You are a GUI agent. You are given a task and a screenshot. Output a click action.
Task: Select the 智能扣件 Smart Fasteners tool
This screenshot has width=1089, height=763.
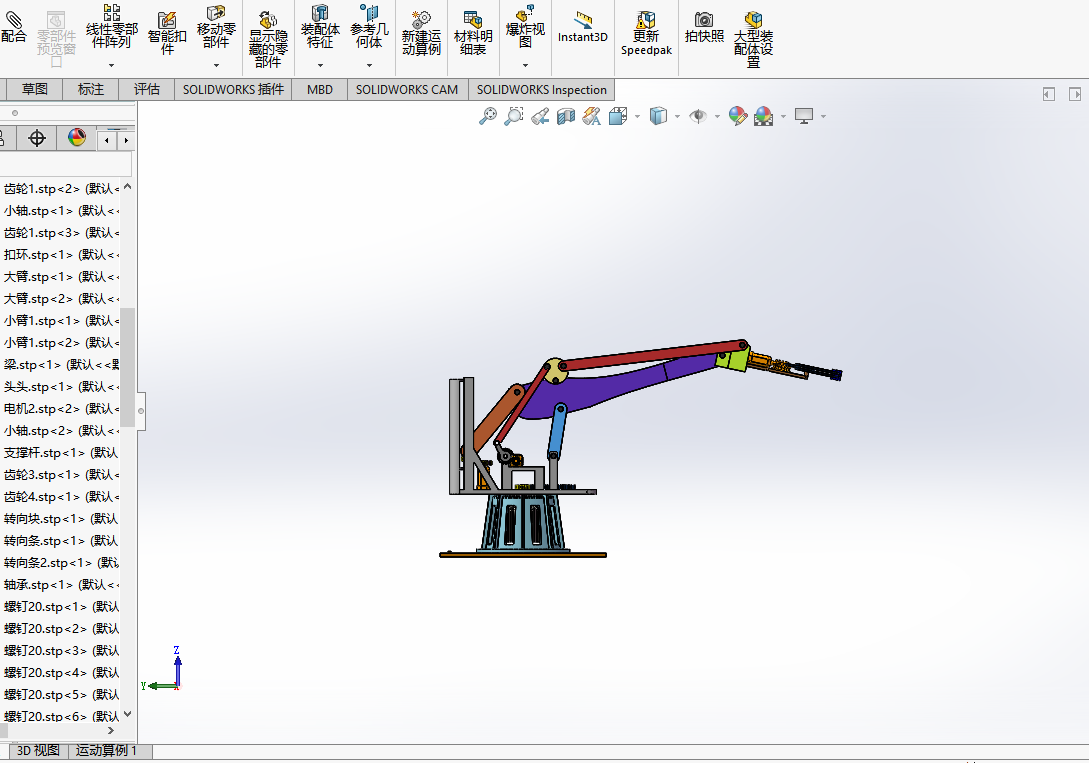167,33
